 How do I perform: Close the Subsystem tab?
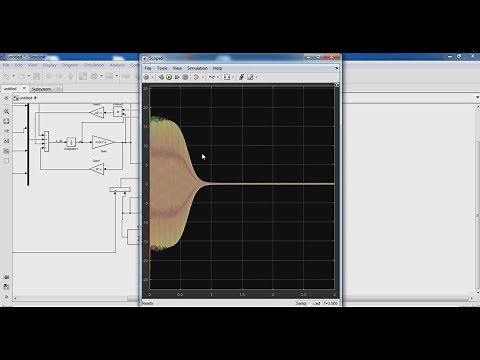[x=58, y=89]
